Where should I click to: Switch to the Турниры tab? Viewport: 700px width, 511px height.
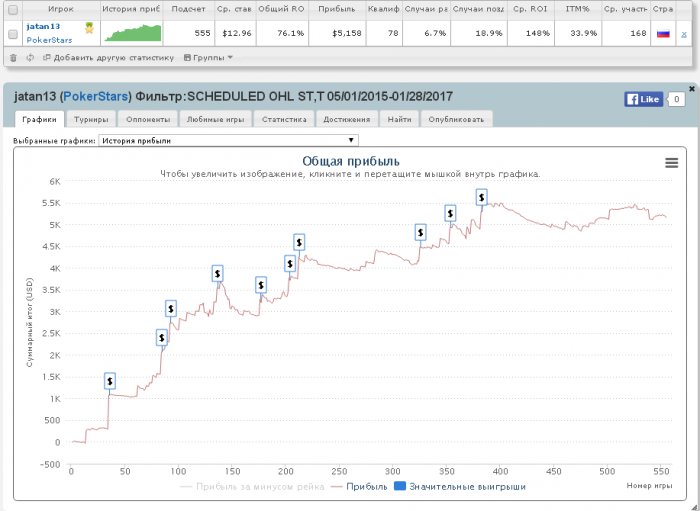coord(91,120)
